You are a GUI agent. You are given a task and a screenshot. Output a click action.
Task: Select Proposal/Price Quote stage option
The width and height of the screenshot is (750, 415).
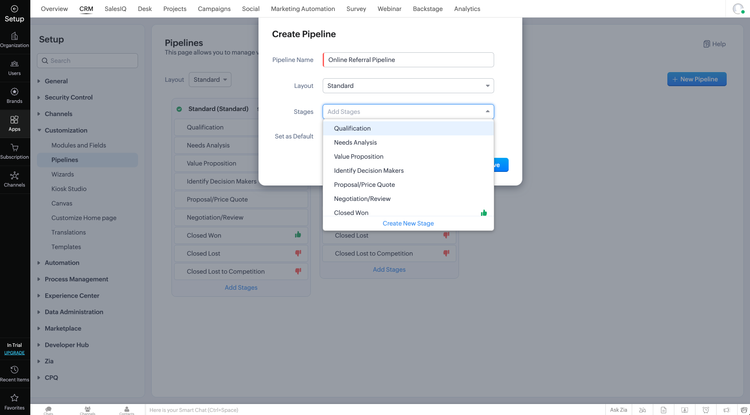[408, 185]
